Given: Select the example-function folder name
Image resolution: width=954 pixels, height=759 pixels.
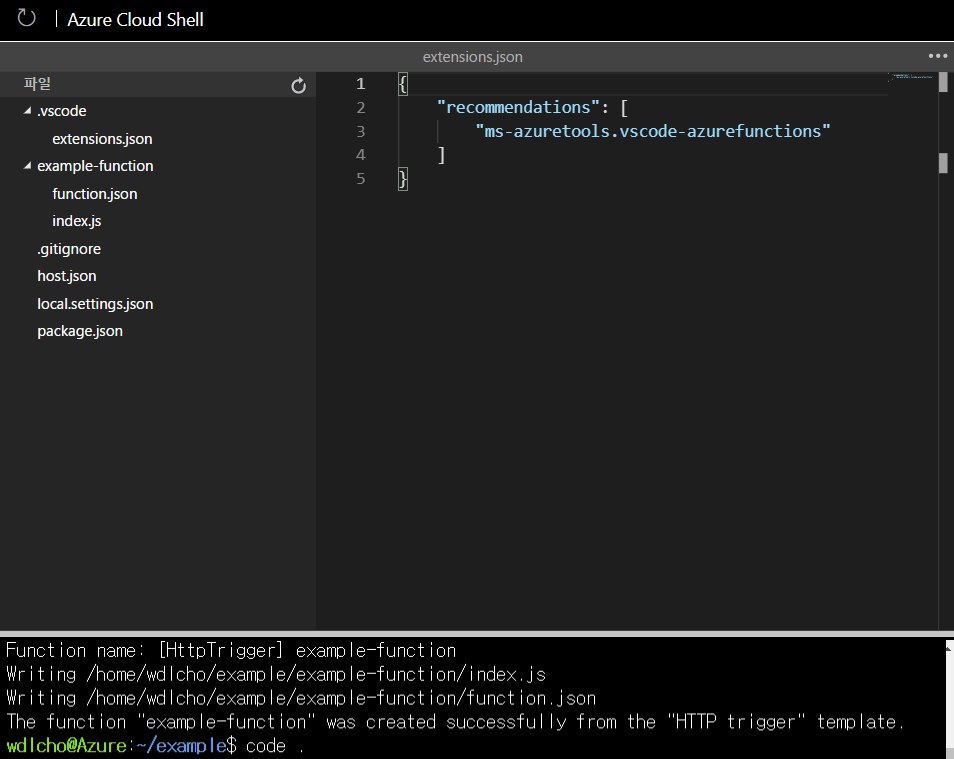Looking at the screenshot, I should 95,166.
